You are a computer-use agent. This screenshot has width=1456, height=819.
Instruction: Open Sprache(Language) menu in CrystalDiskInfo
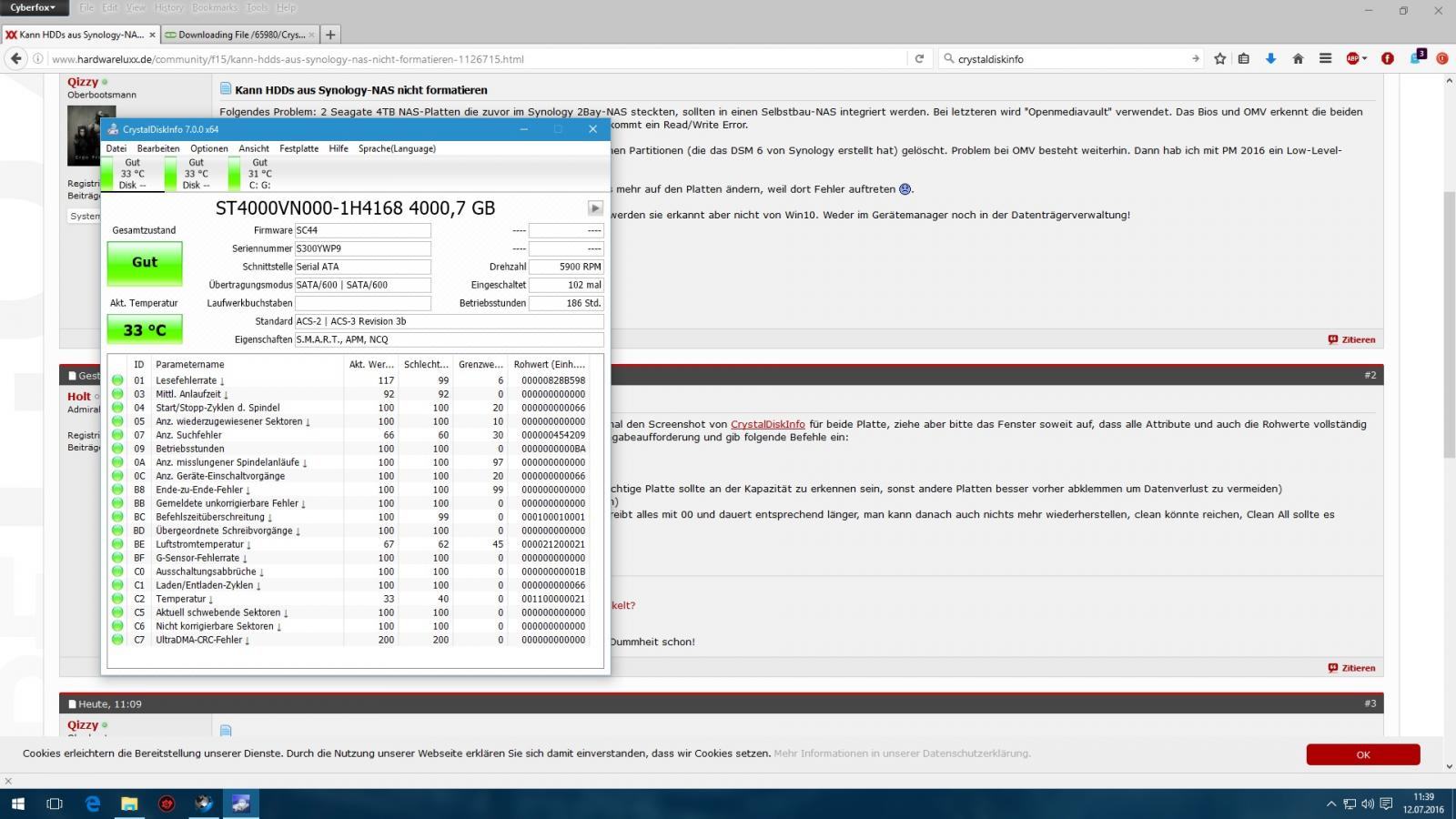397,148
